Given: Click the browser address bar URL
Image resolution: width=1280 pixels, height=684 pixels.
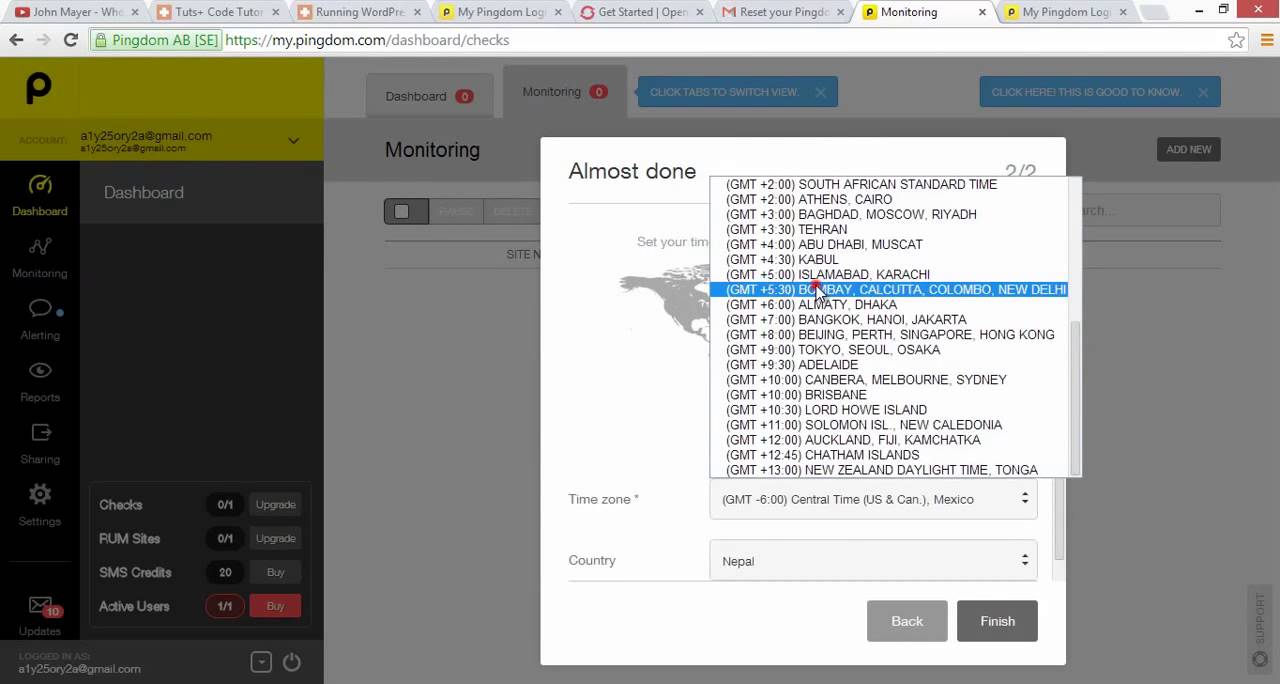Looking at the screenshot, I should point(367,40).
